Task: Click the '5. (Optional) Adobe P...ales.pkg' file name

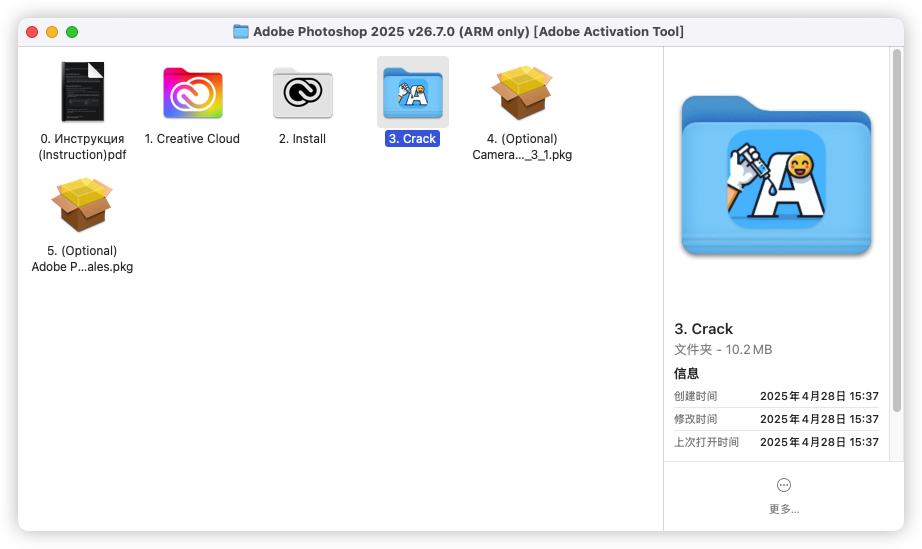Action: 82,259
